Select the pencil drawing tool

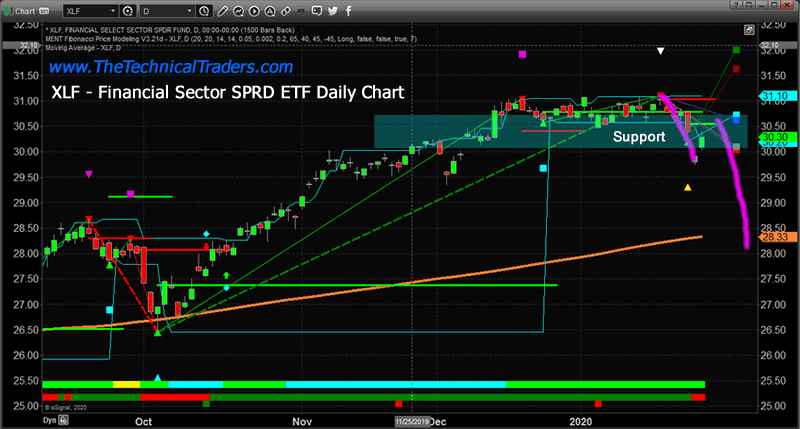[x=222, y=11]
